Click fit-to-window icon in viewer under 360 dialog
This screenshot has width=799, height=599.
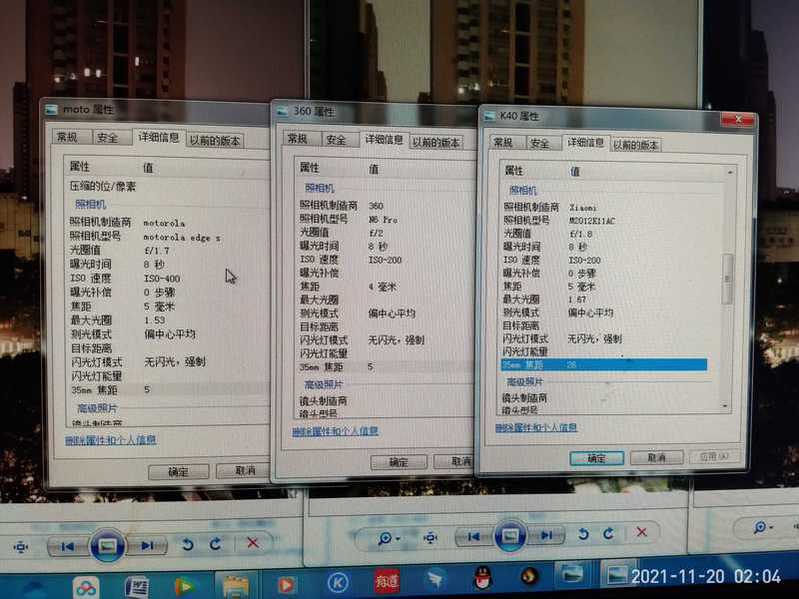click(430, 537)
